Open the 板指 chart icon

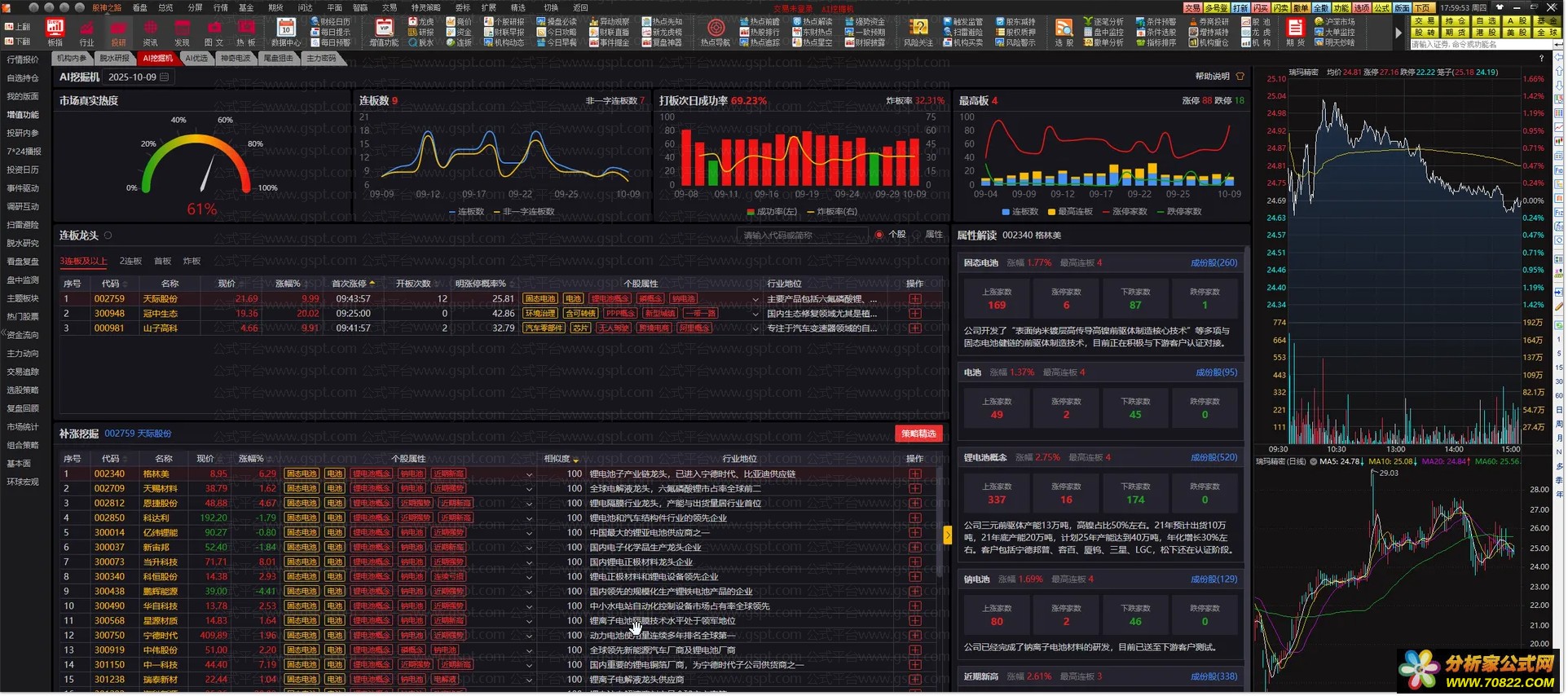tap(55, 28)
